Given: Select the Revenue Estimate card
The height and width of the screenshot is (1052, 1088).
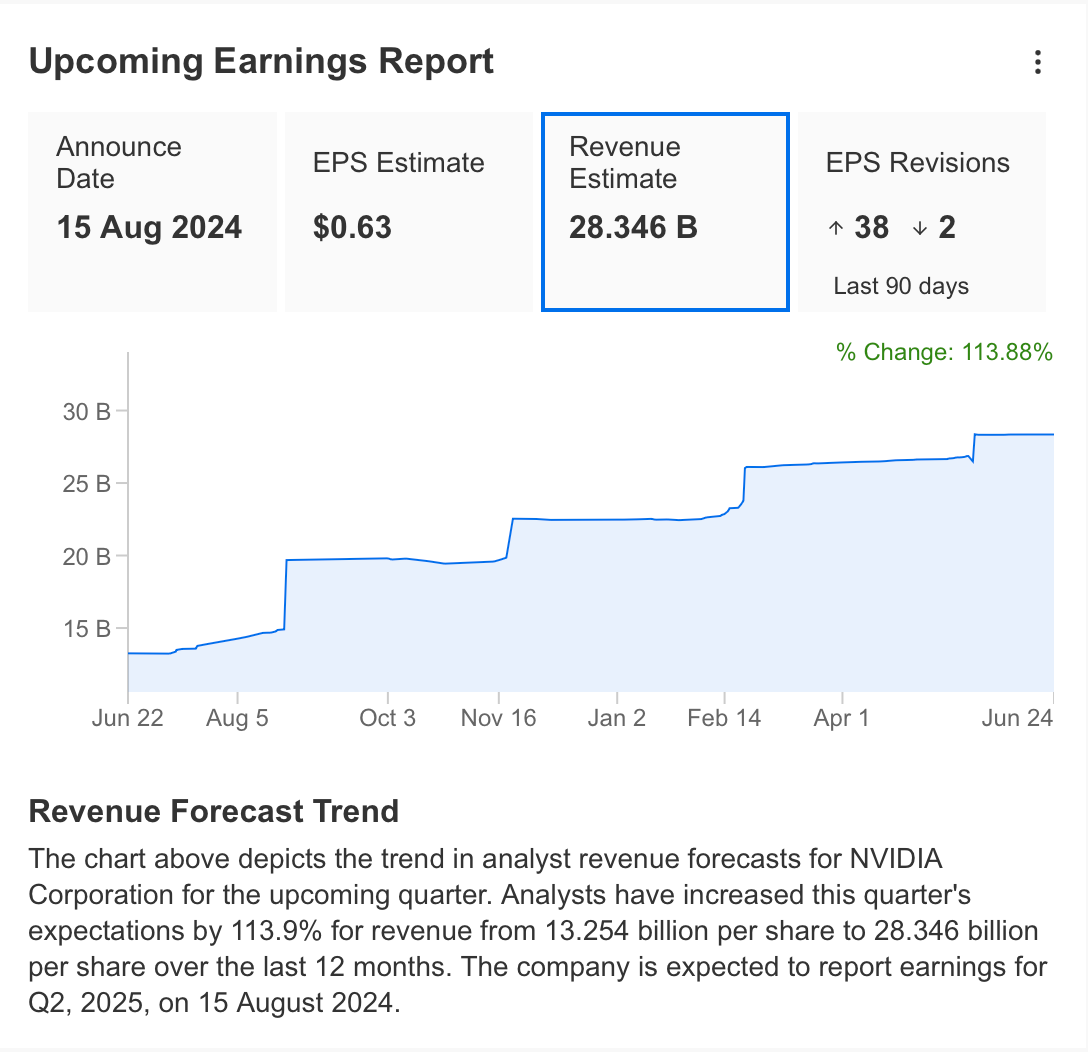Looking at the screenshot, I should click(665, 212).
